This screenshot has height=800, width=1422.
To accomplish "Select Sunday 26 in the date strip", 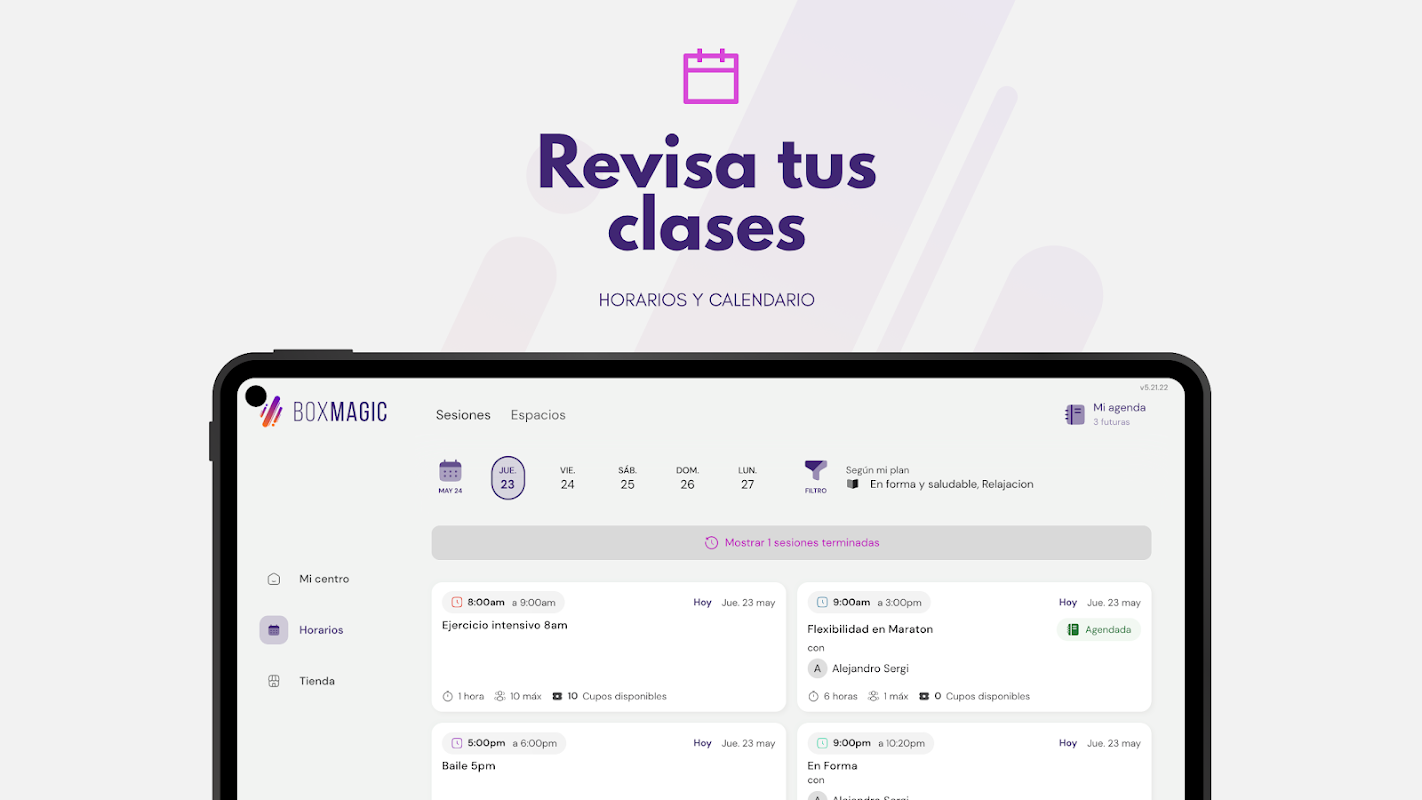I will 687,478.
